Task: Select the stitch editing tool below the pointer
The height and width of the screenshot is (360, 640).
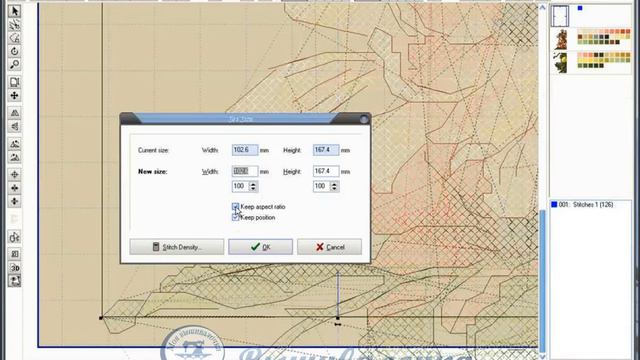Action: tap(14, 25)
